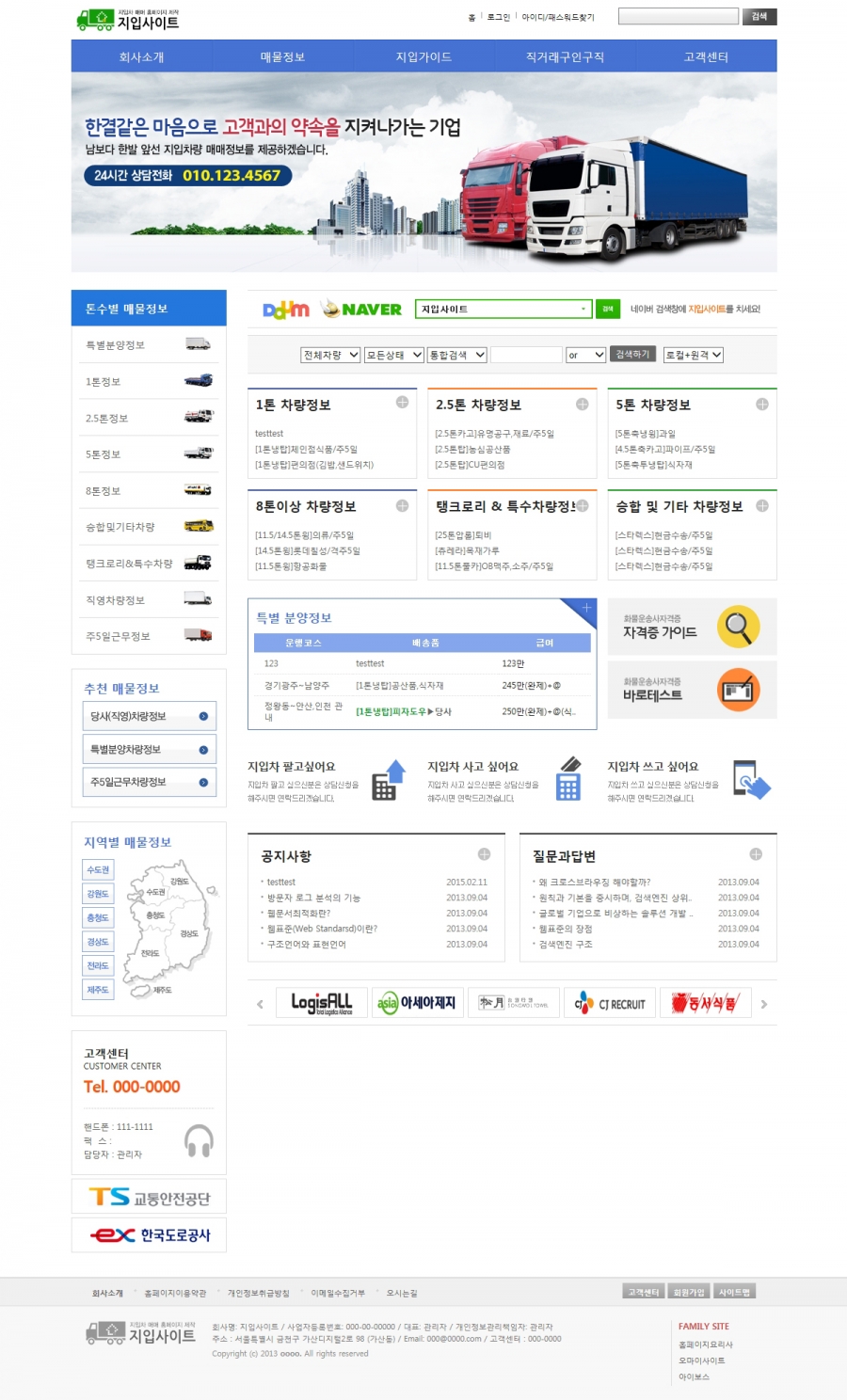Open the 모든상태 dropdown

(393, 355)
